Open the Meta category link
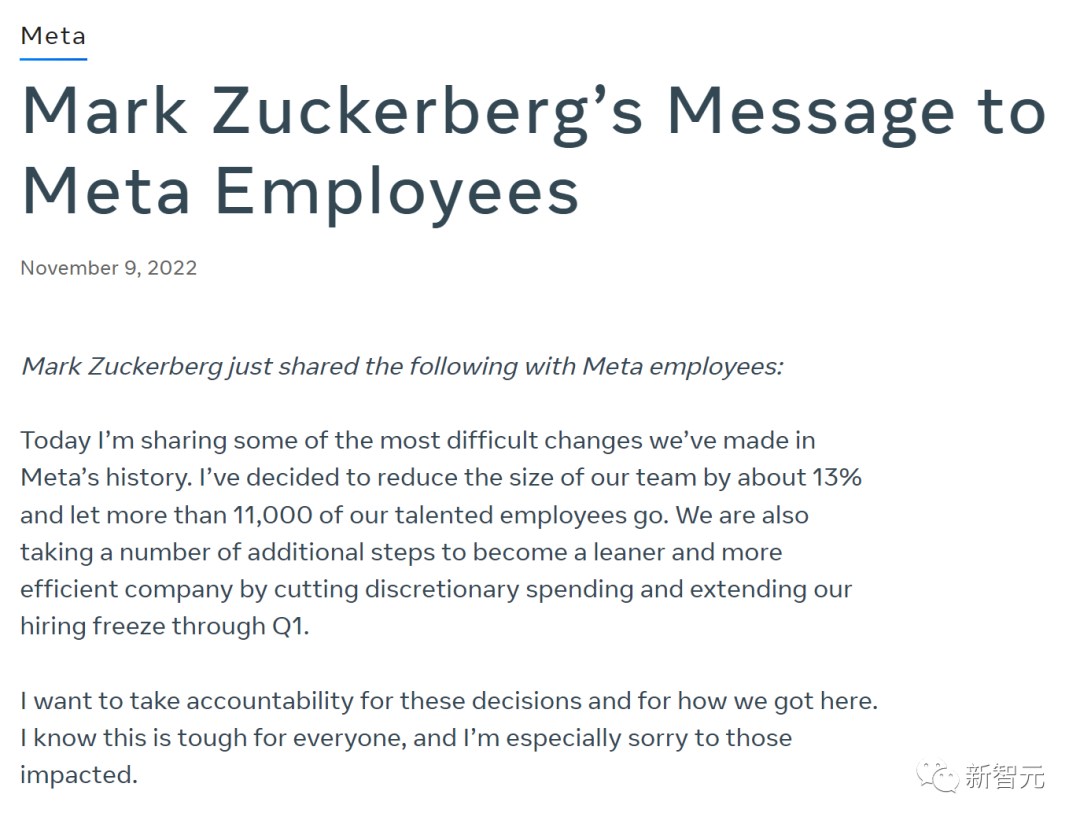1080x824 pixels. coord(53,36)
